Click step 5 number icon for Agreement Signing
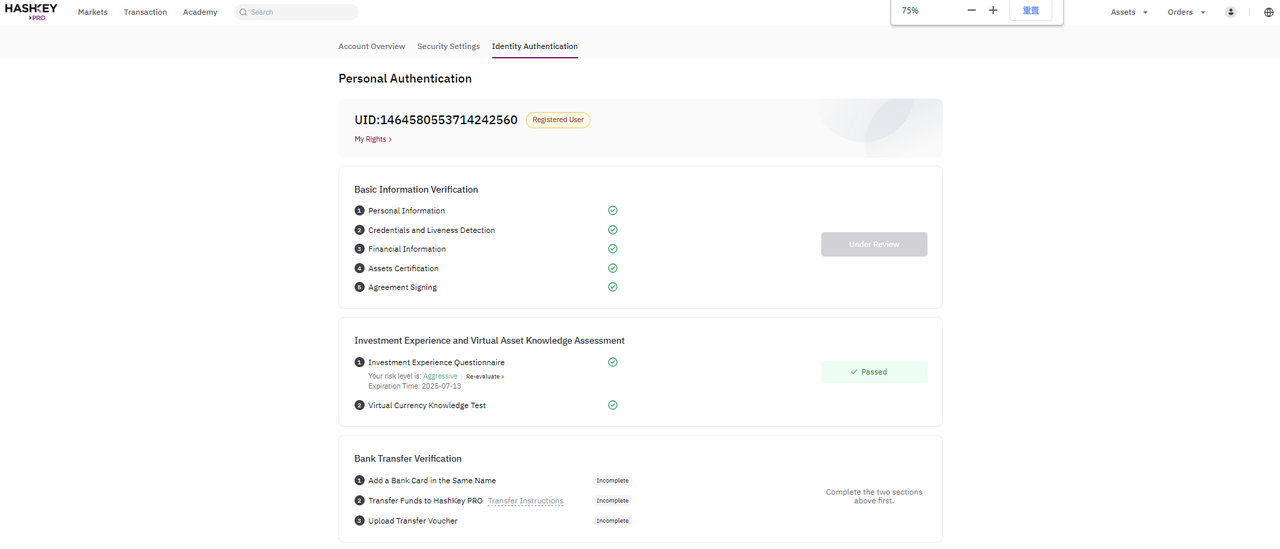 [359, 287]
